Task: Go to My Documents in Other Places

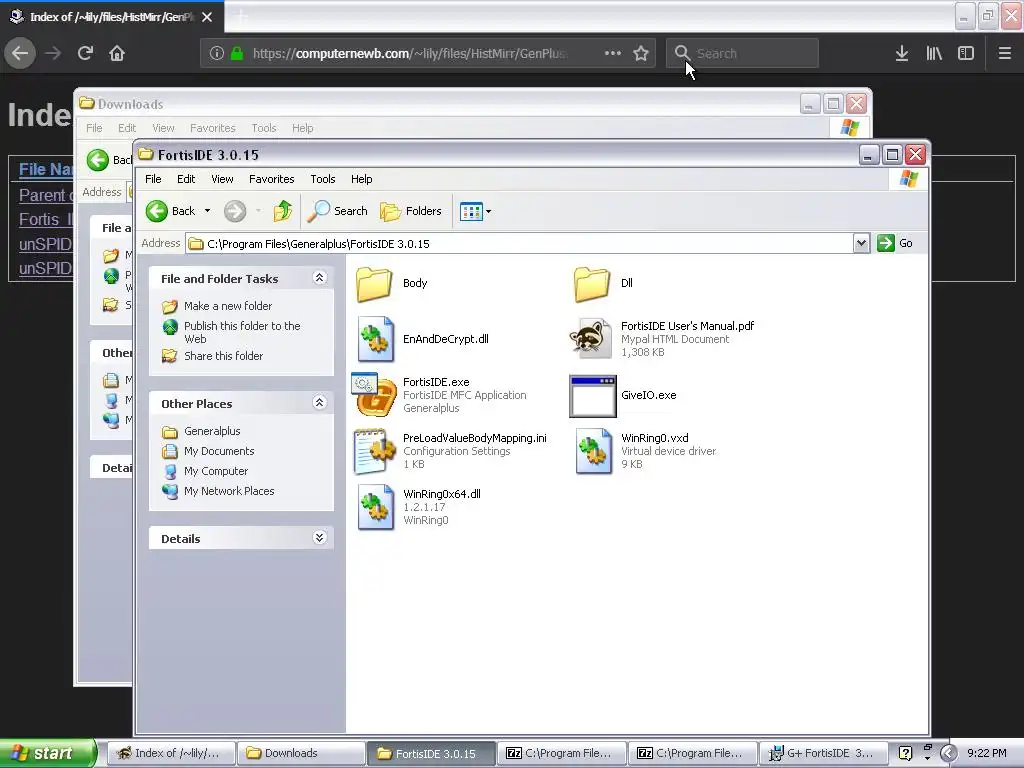Action: pyautogui.click(x=219, y=451)
